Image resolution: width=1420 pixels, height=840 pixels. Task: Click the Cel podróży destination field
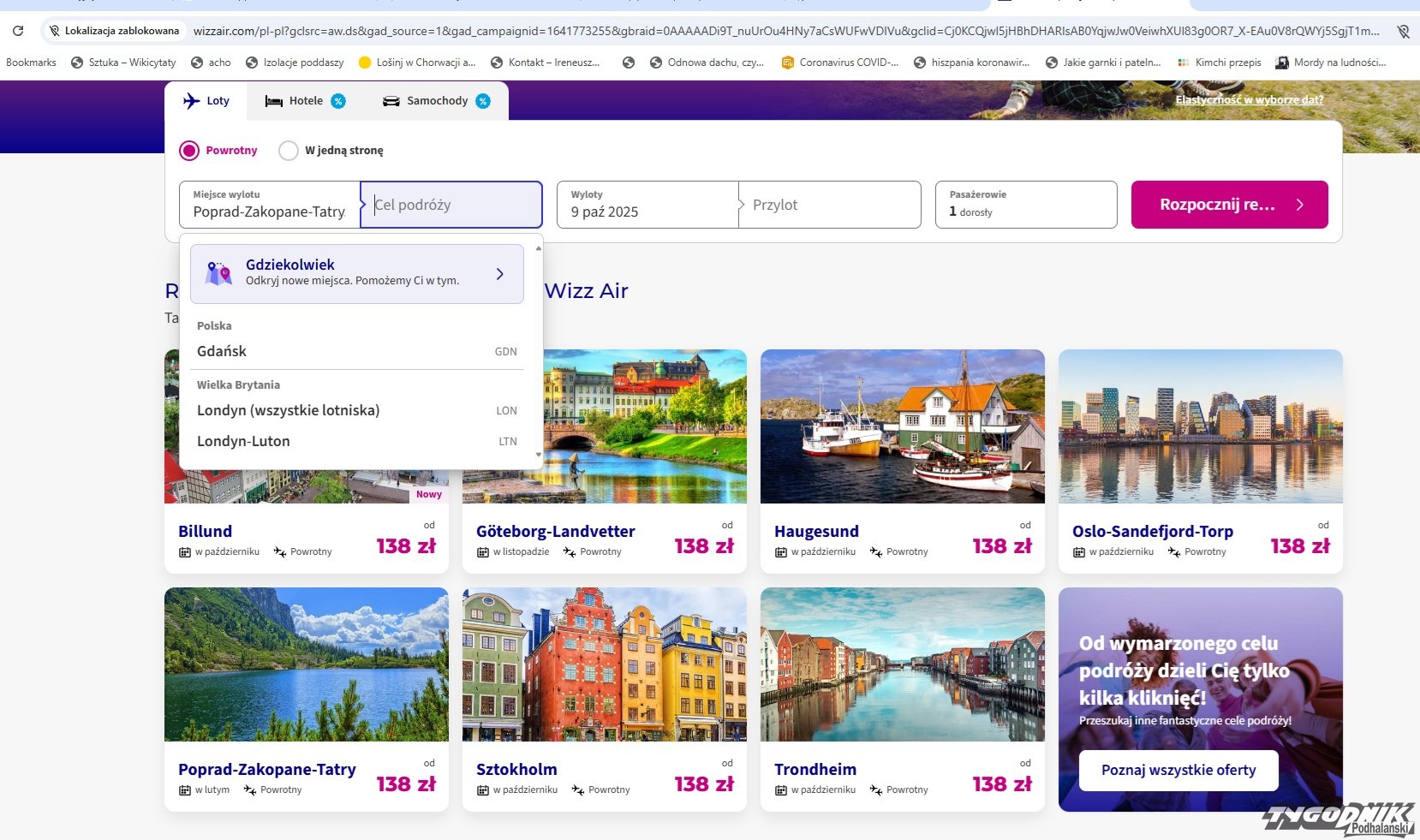point(451,205)
